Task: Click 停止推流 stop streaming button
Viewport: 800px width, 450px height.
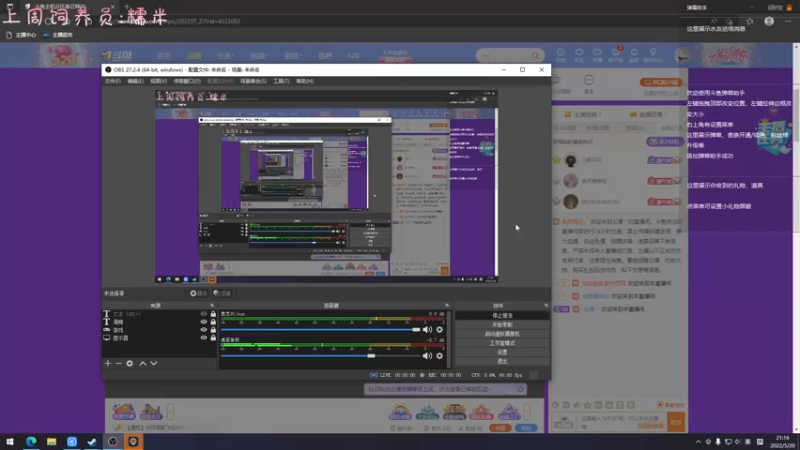Action: pyautogui.click(x=502, y=316)
